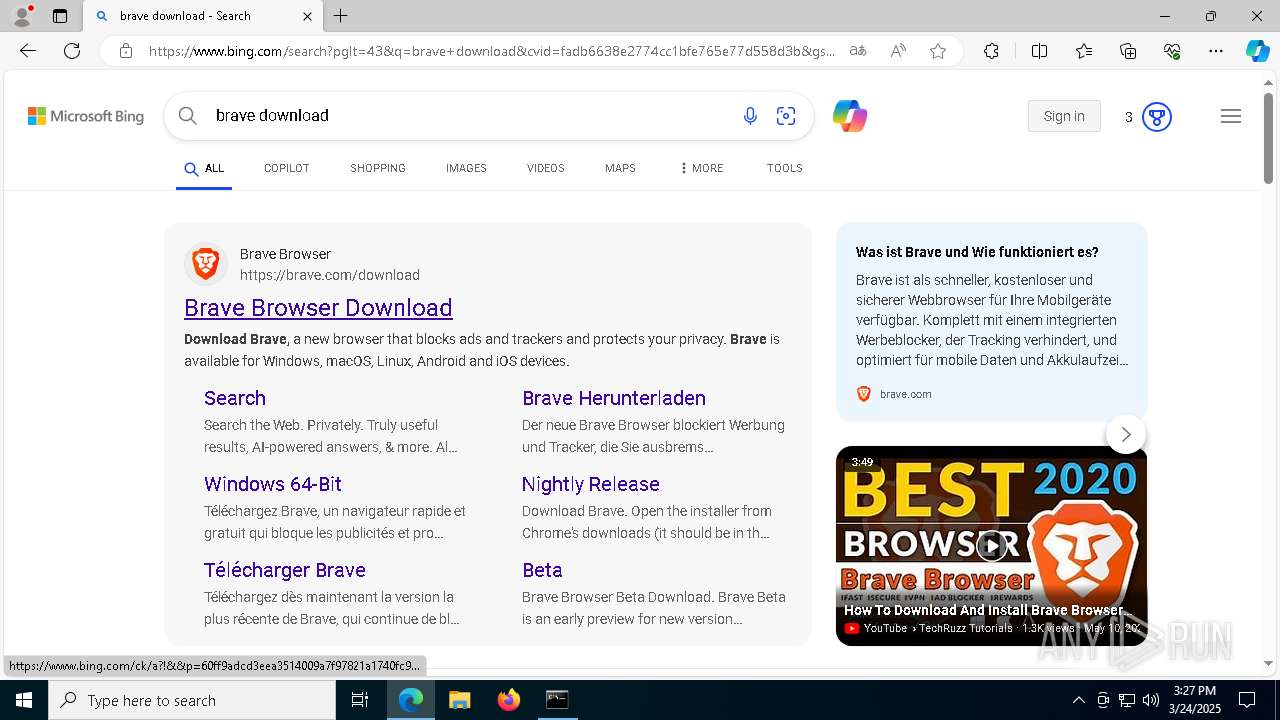Open the Windows Start menu

[24, 700]
